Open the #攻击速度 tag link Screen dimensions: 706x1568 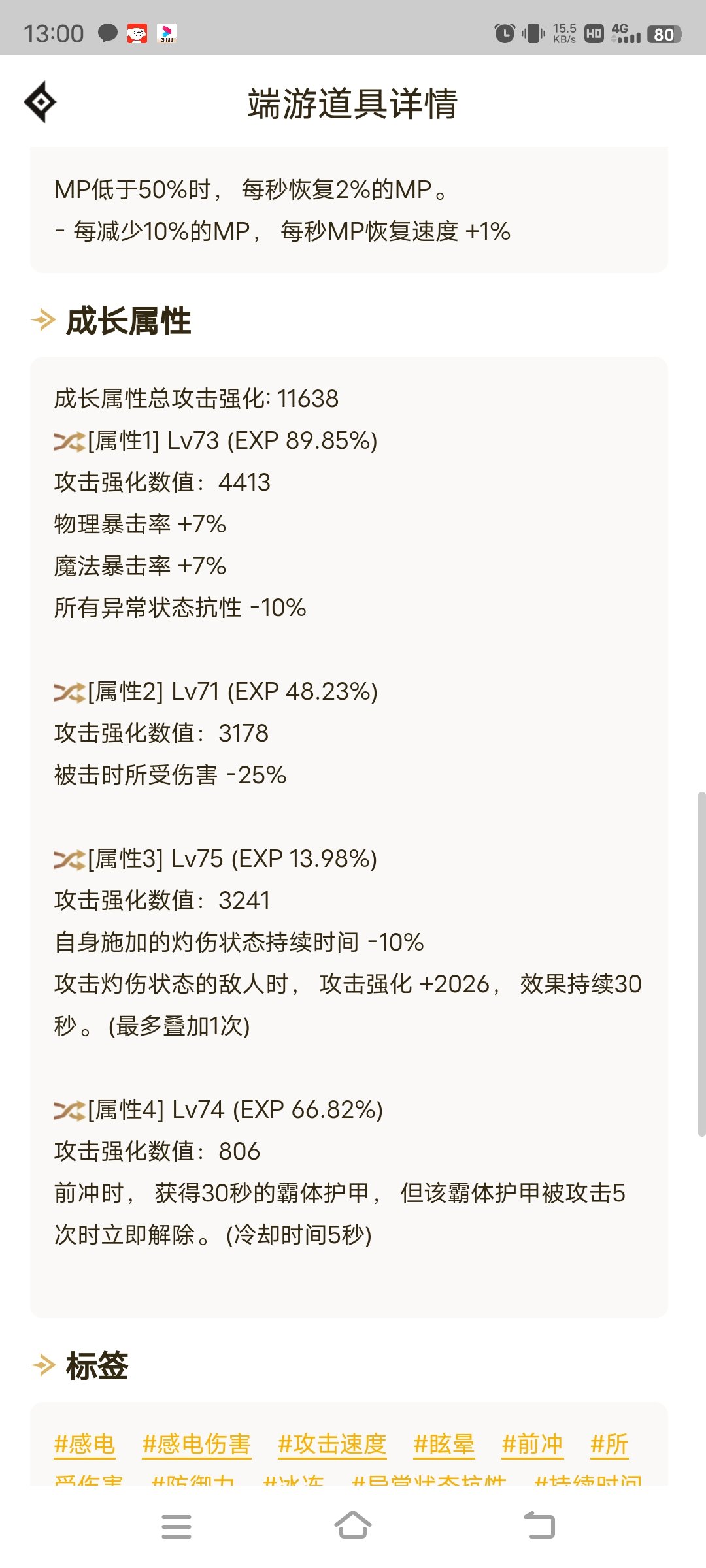[332, 1444]
